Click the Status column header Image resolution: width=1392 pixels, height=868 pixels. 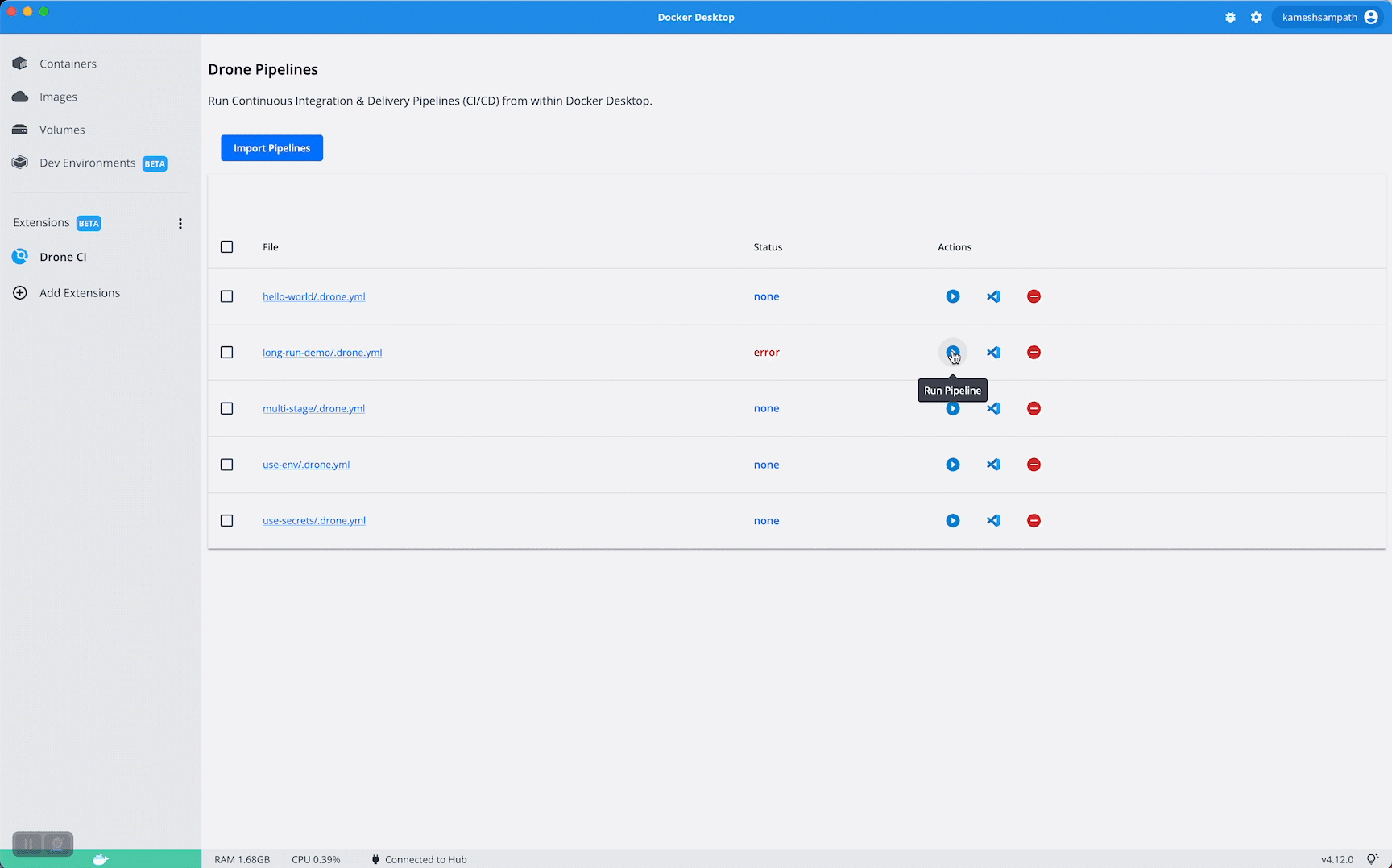[768, 247]
